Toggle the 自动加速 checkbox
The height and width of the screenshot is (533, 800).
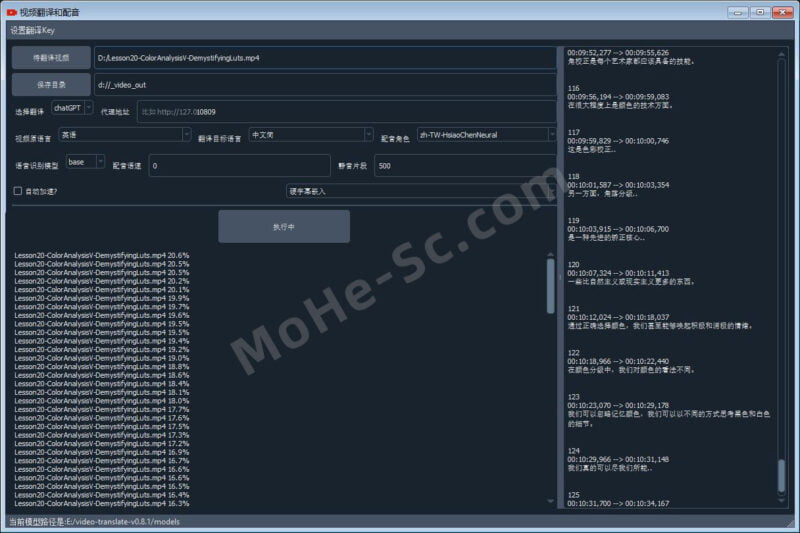(x=17, y=190)
